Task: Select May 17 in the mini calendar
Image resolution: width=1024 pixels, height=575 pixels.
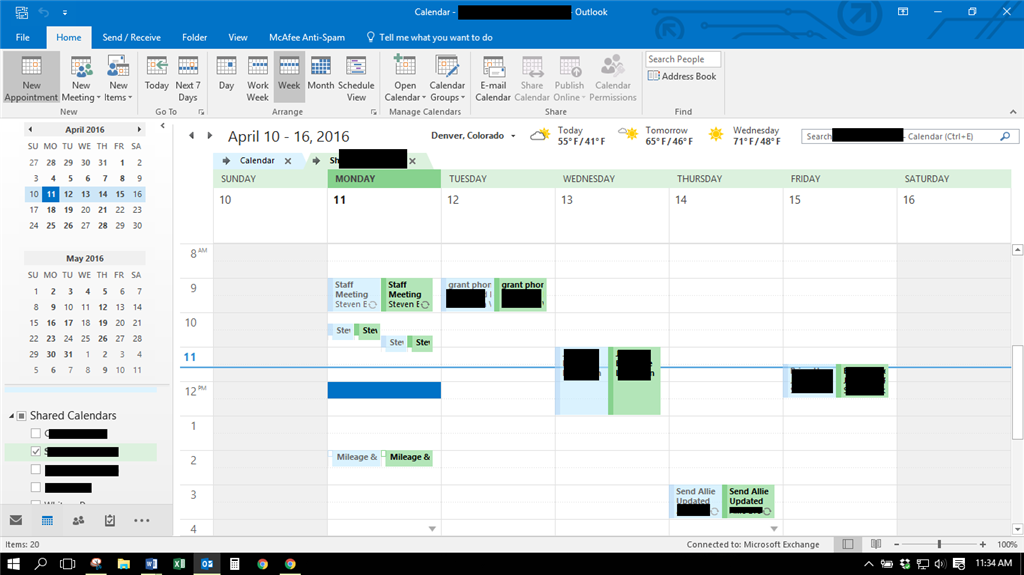Action: (x=68, y=323)
